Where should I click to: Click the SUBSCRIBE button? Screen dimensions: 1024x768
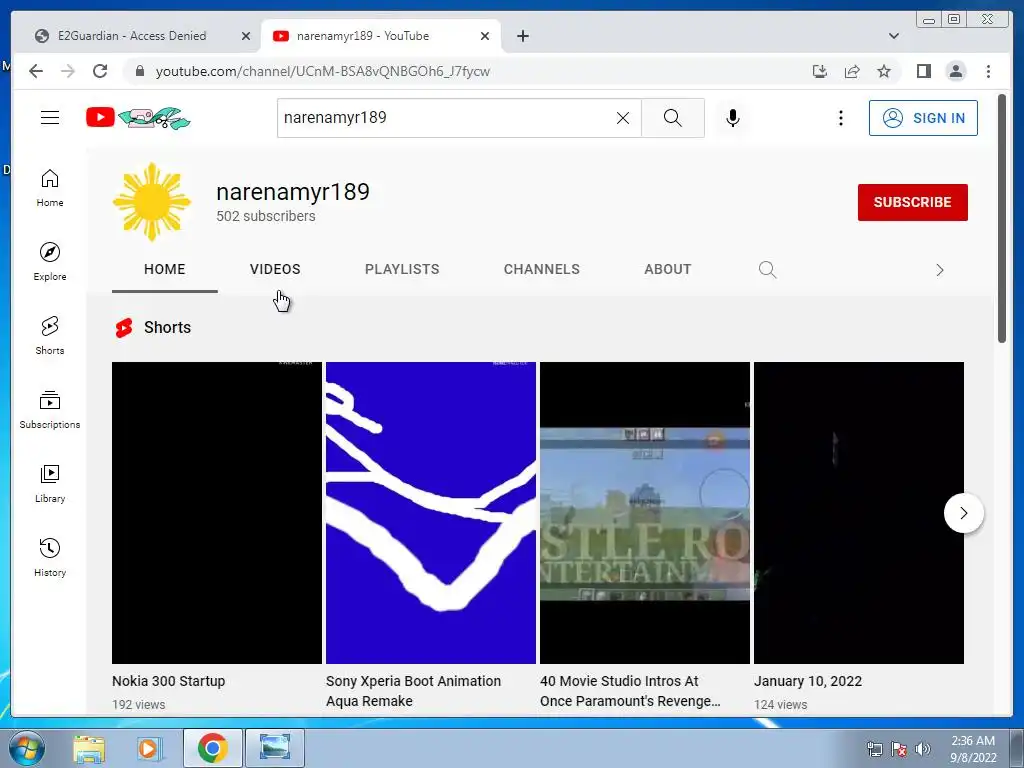tap(912, 202)
